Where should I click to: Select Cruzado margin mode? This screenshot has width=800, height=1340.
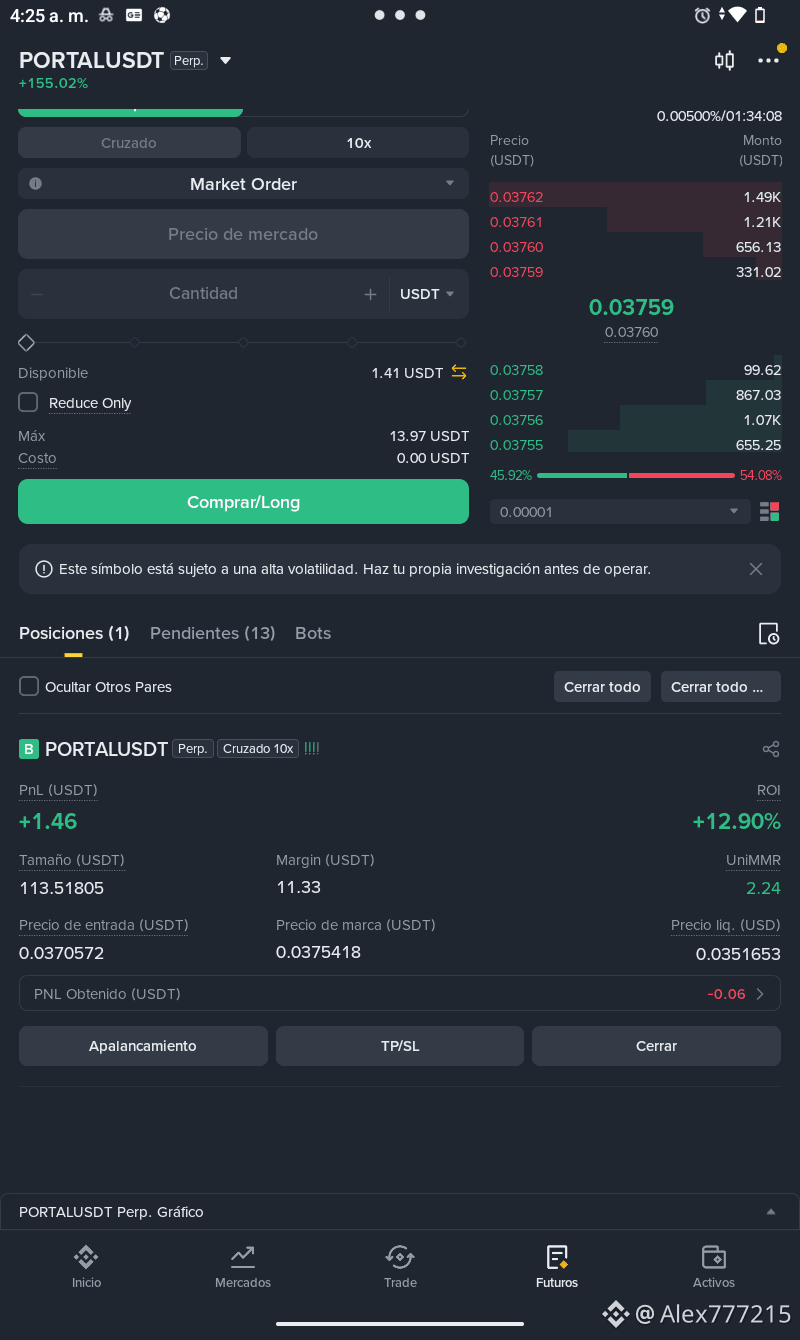(129, 143)
